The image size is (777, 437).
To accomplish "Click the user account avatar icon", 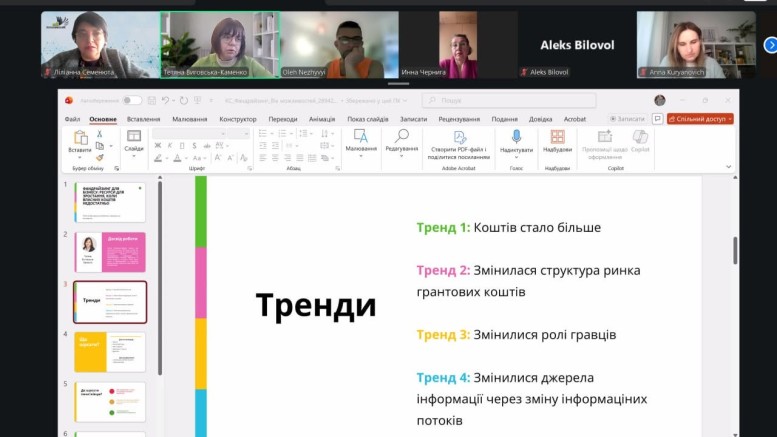I will 660,100.
